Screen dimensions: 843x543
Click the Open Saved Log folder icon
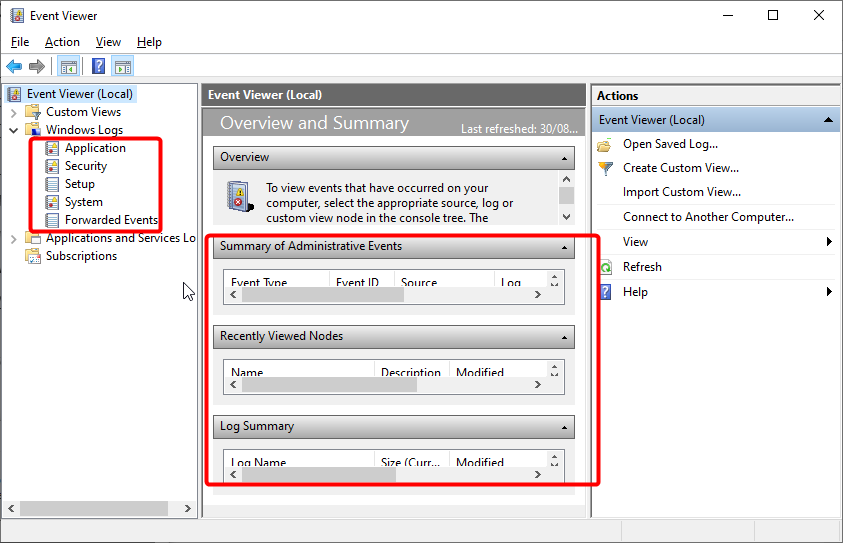click(605, 145)
